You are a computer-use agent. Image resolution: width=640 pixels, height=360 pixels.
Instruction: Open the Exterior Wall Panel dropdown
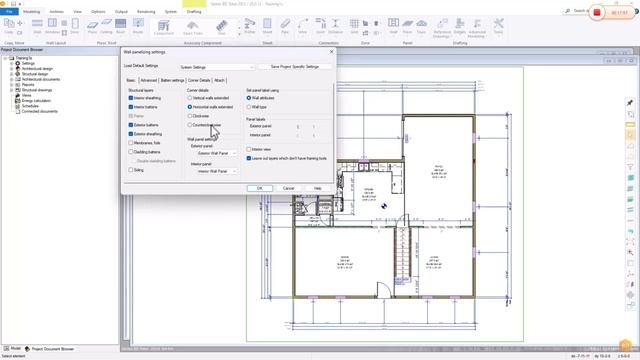(216, 153)
